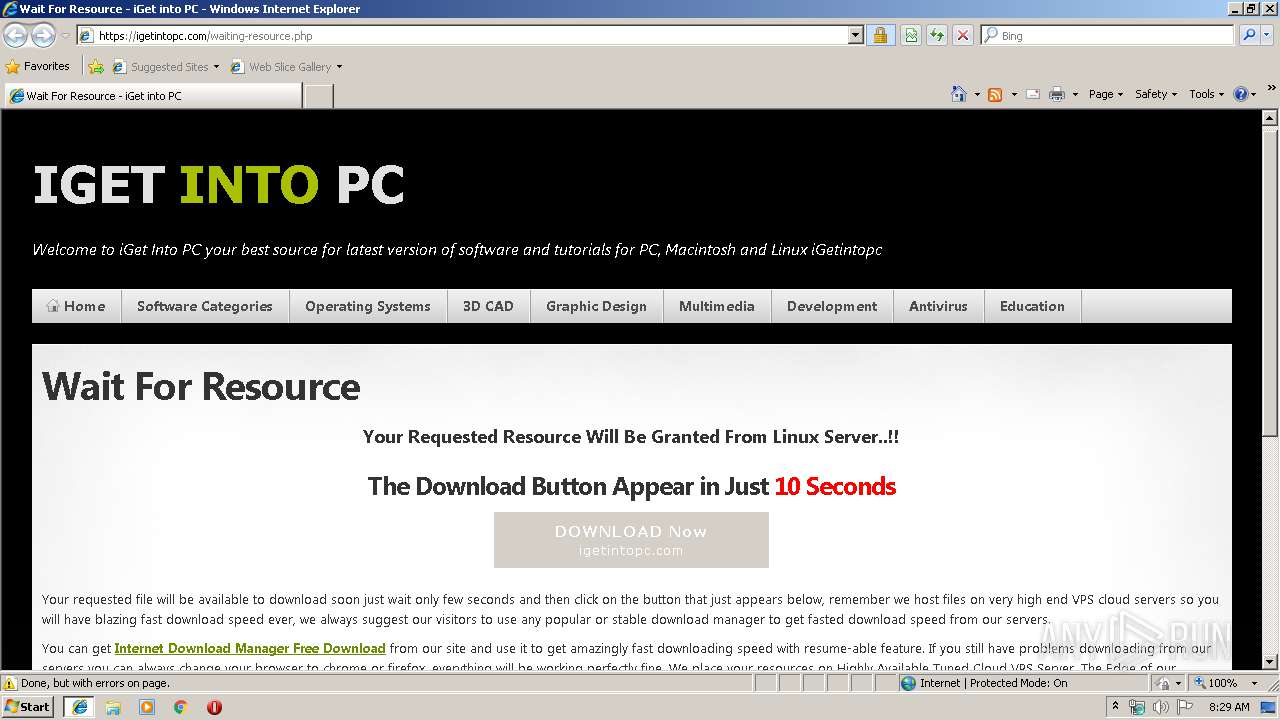Follow Internet Download Manager Free Download link
1280x720 pixels.
(250, 649)
